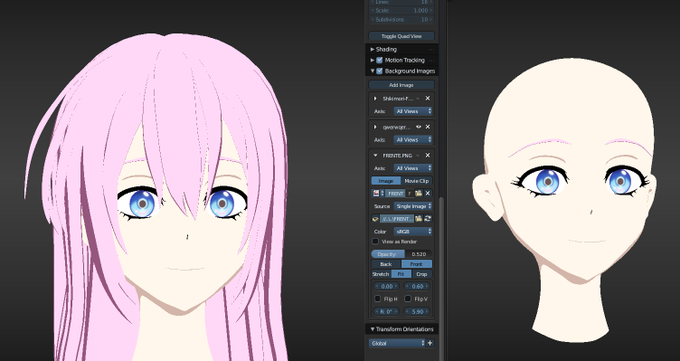Click the Subdivisions 10 field
This screenshot has height=361, width=680.
tap(401, 20)
